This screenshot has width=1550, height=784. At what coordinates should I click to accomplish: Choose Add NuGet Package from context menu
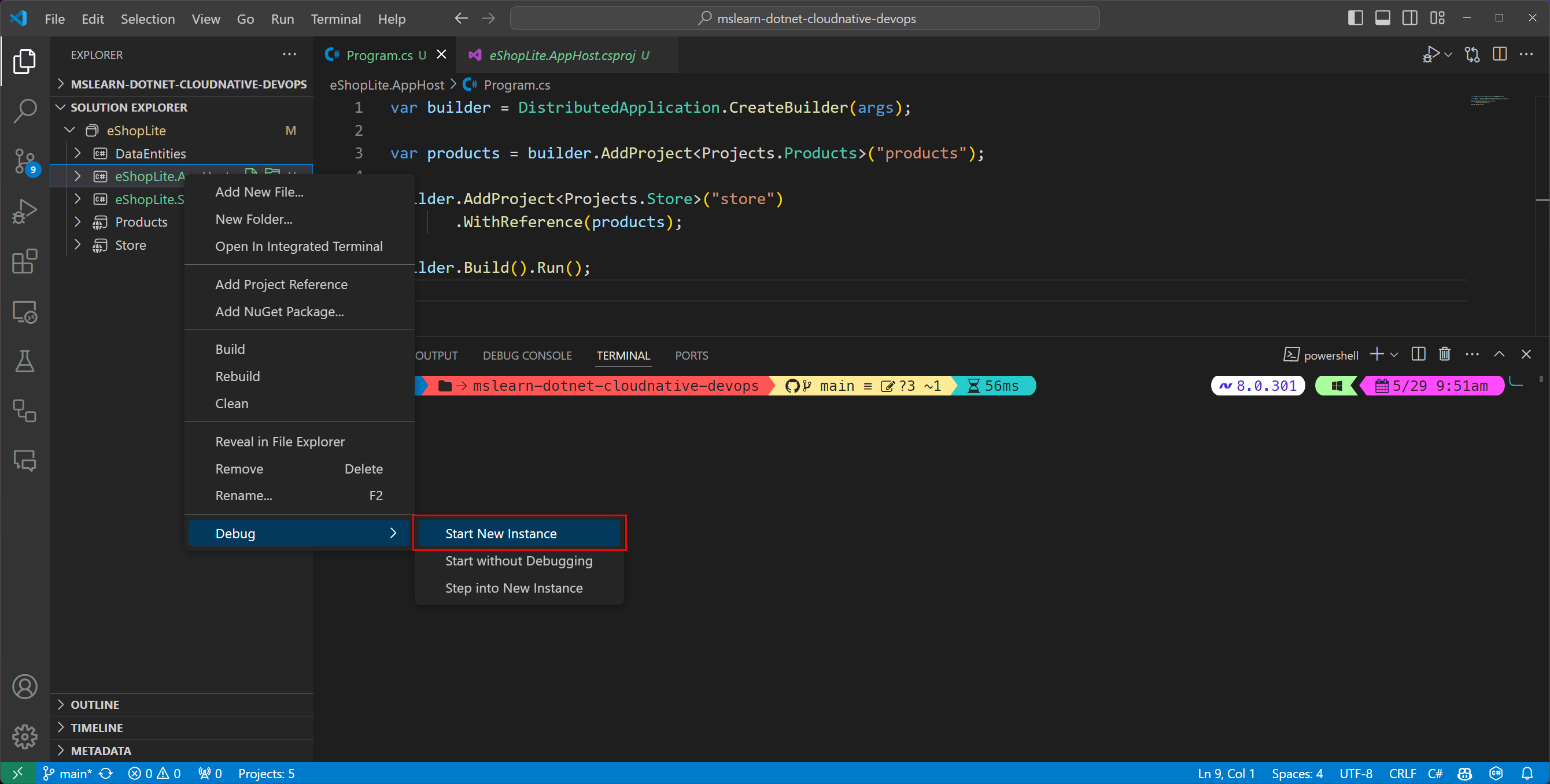click(299, 311)
